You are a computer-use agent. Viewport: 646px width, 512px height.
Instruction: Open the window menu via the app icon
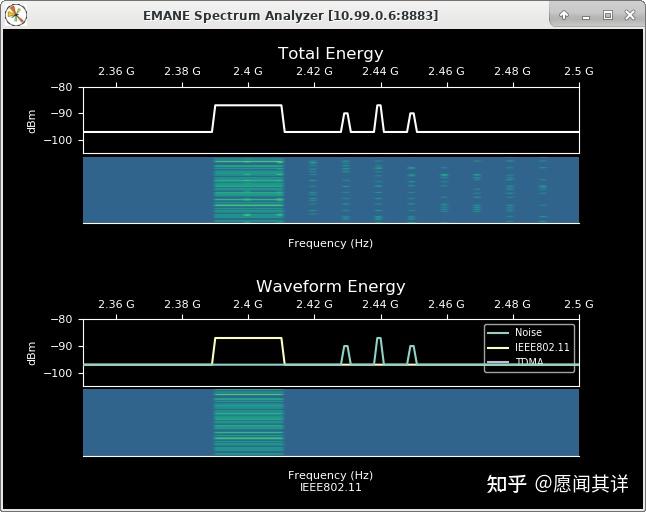[x=16, y=15]
